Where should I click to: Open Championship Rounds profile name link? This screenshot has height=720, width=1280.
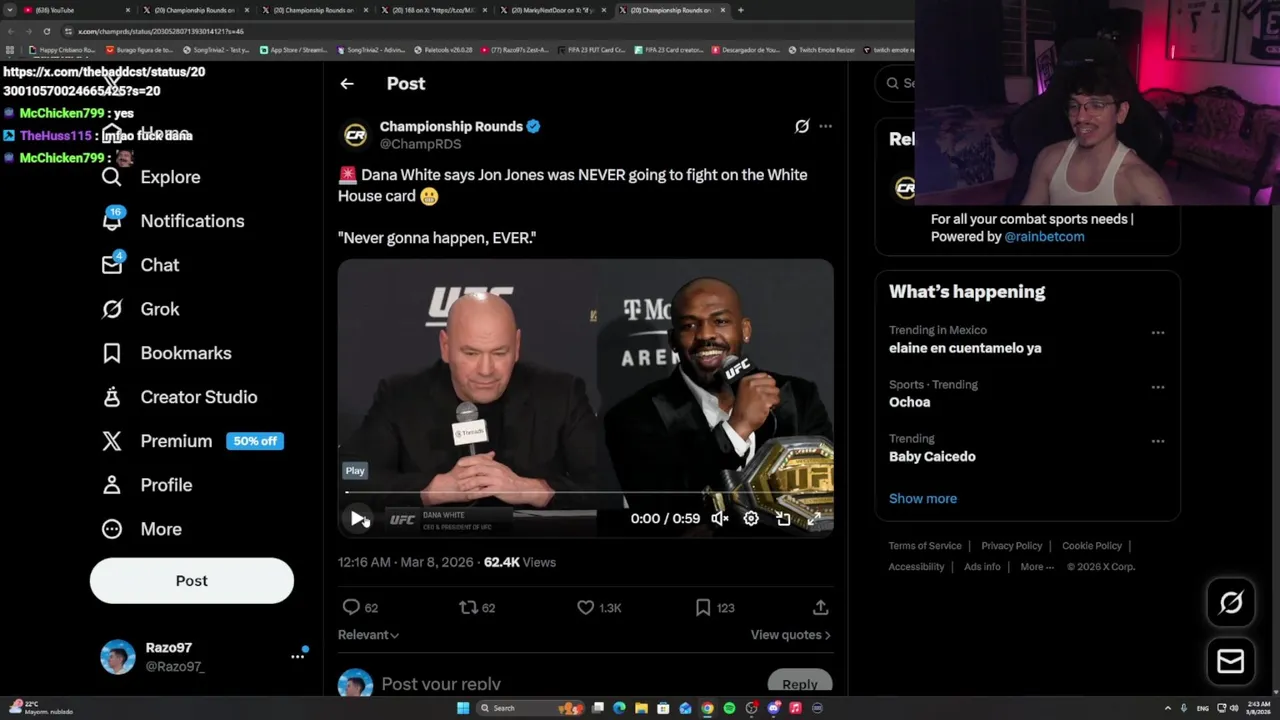(x=451, y=127)
